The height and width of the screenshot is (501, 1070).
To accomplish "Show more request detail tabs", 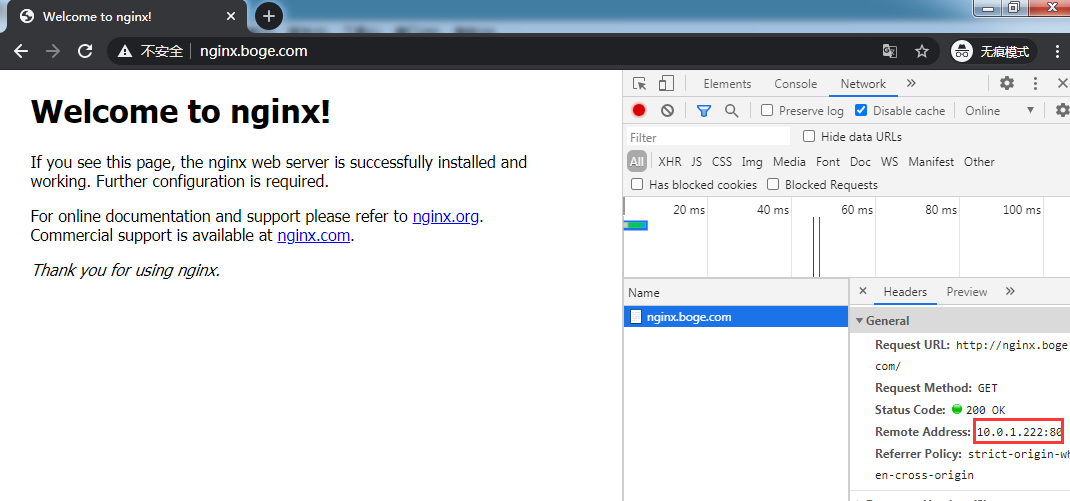I will point(1010,291).
